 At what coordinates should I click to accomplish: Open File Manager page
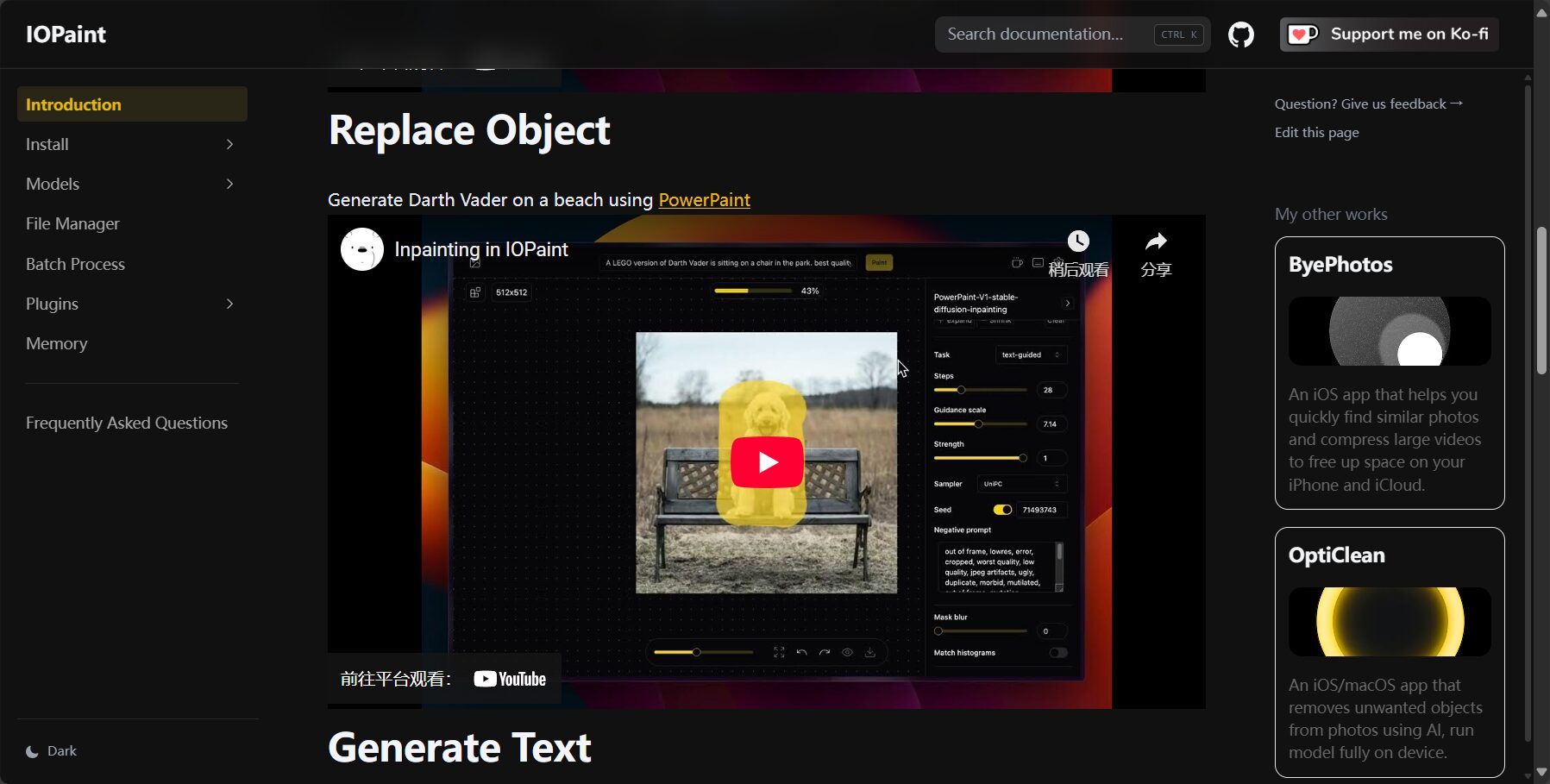tap(132, 223)
